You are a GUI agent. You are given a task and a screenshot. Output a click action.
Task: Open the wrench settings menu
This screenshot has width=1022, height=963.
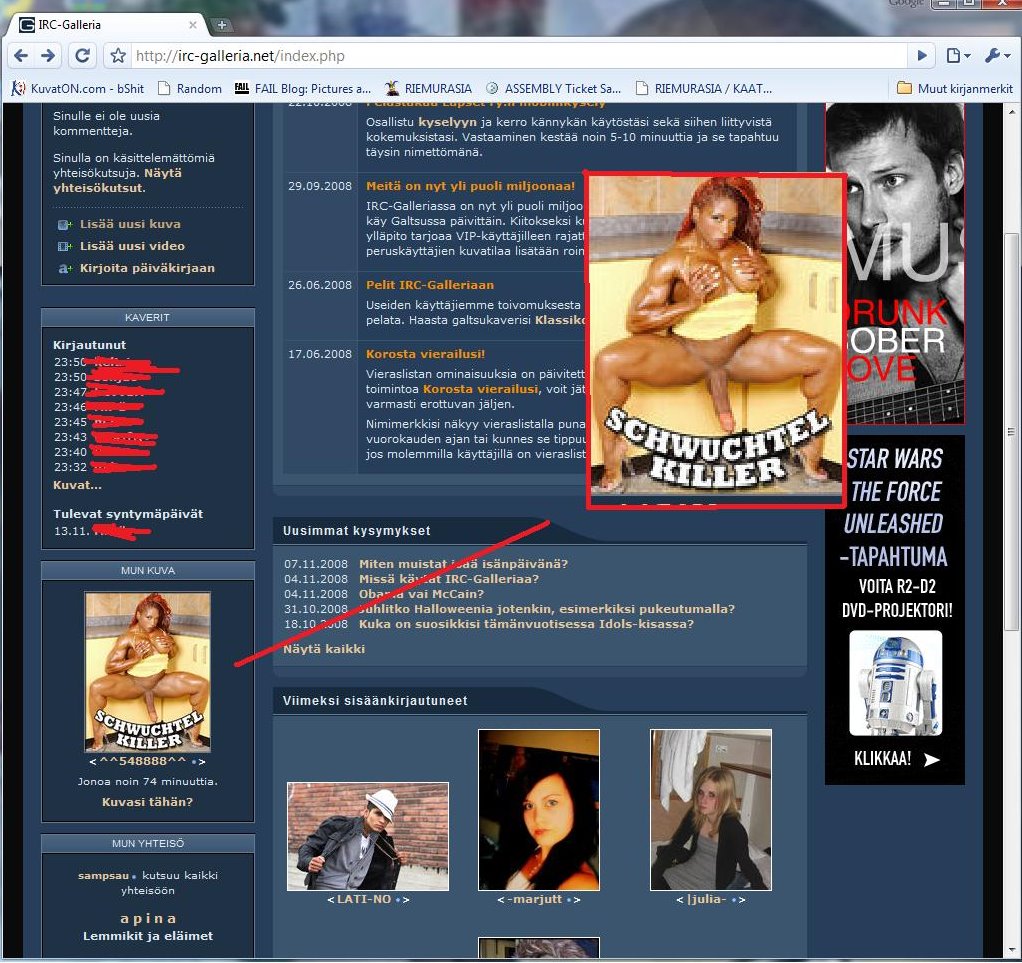pyautogui.click(x=995, y=56)
